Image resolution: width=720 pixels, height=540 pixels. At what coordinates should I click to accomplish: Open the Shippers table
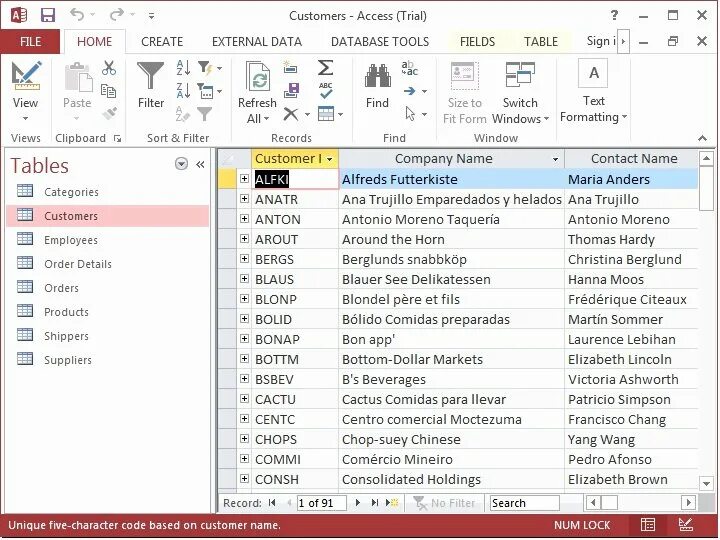[x=108, y=336]
